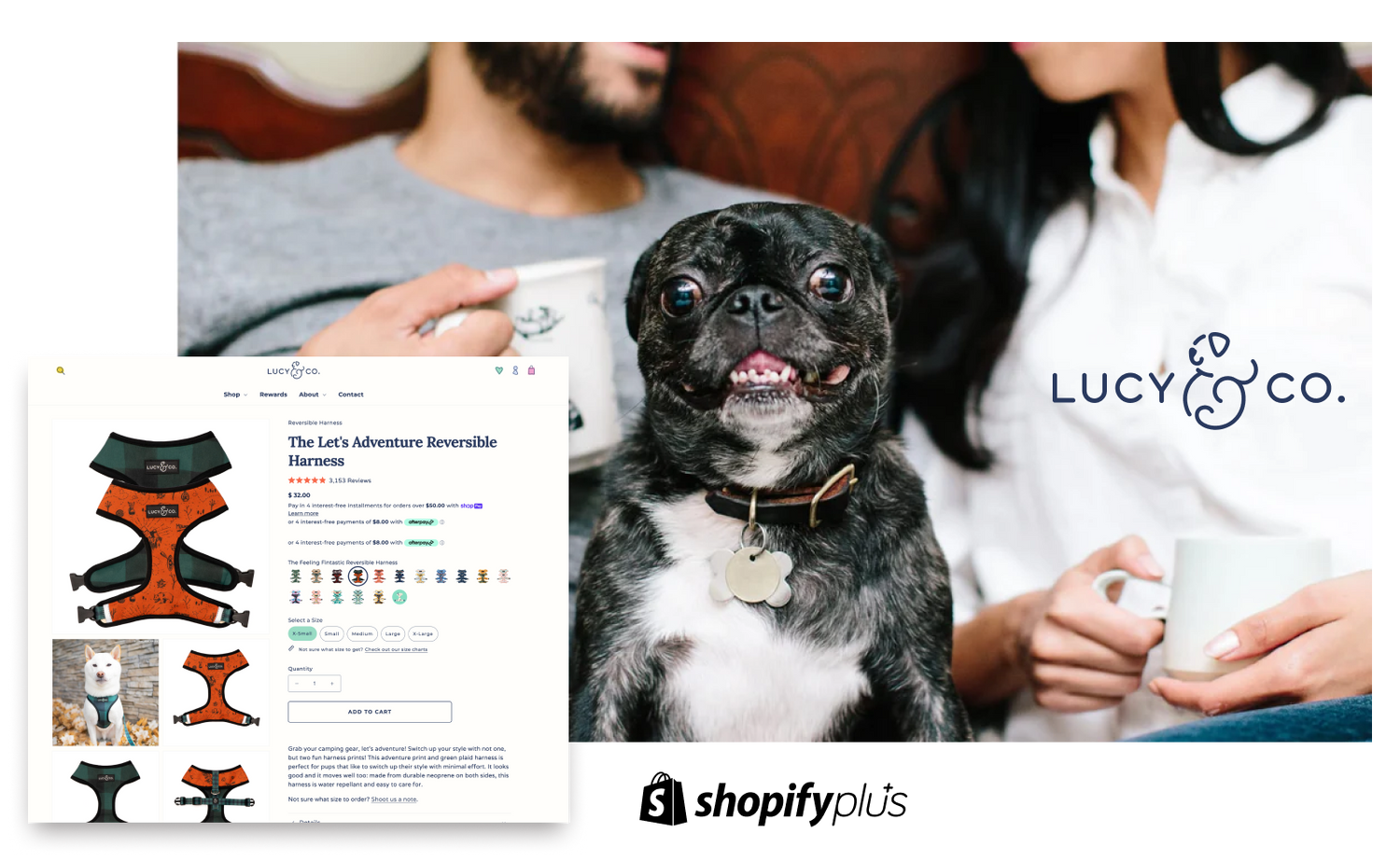The height and width of the screenshot is (861, 1400).
Task: Click the $ 32.00 price text
Action: (x=299, y=495)
